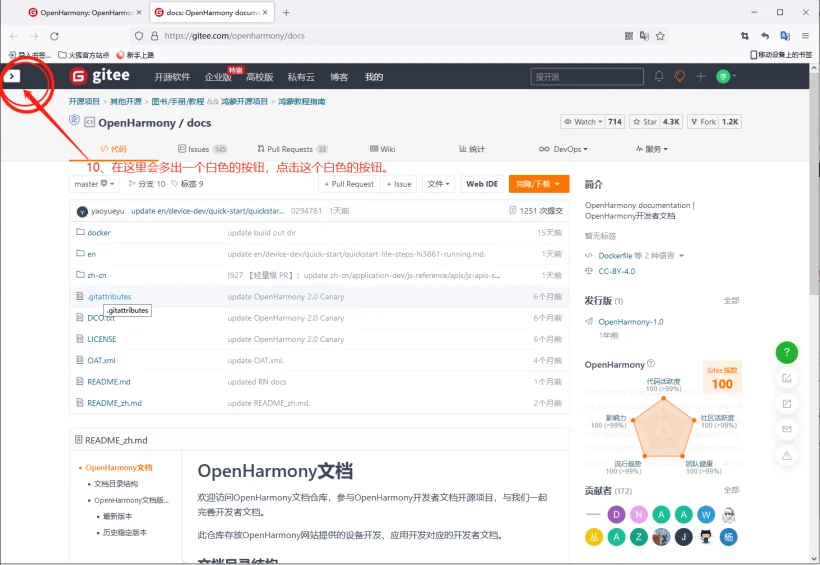Click the crop screenshot toolbar icon
820x565 pixels.
745,36
